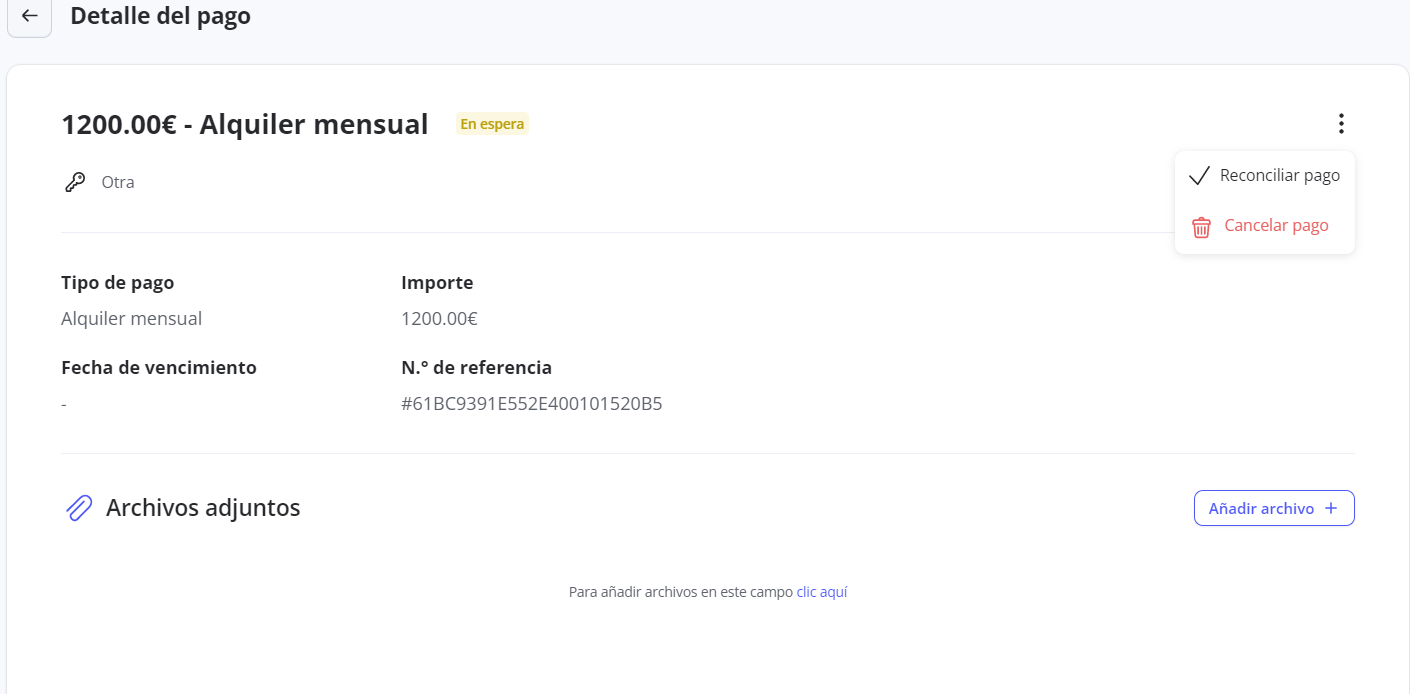Choose the Cancelar pago menu text
This screenshot has height=694, width=1410.
click(x=1276, y=225)
